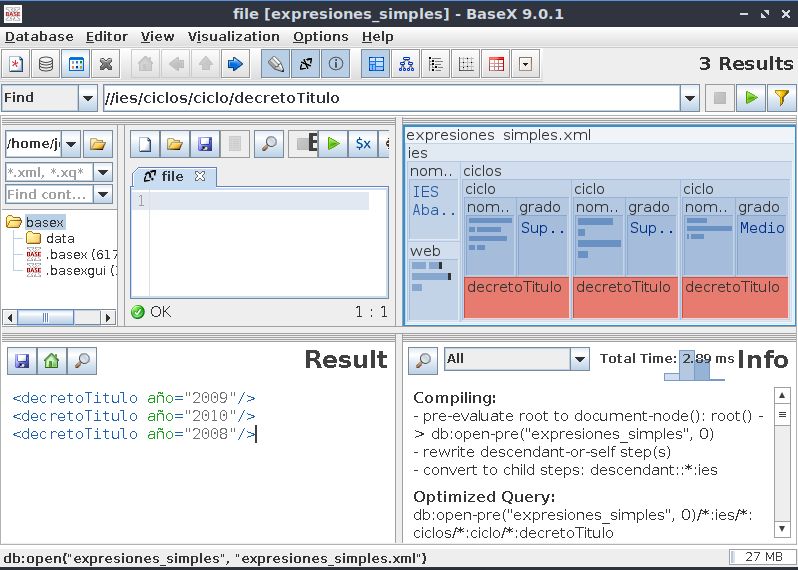Click the filter funnel icon

pos(780,98)
